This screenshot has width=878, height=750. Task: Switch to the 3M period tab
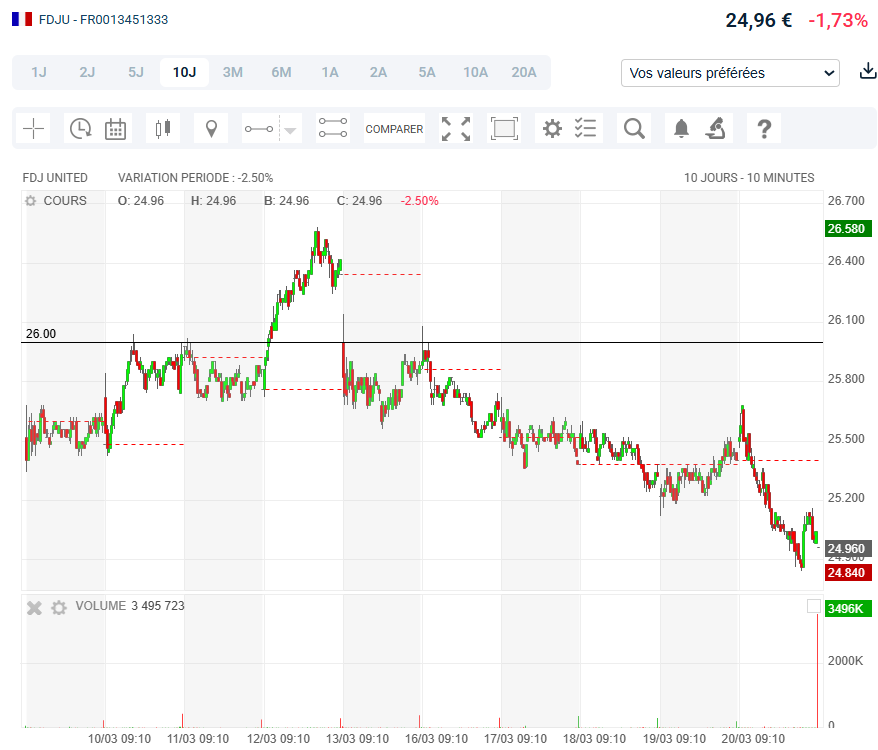233,72
